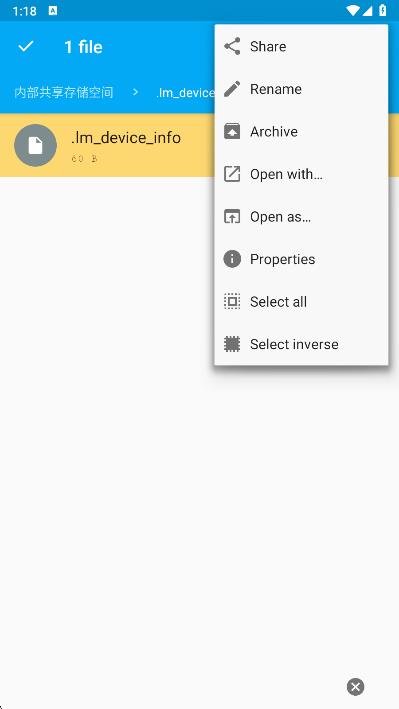This screenshot has height=709, width=399.
Task: Open the Open with… option
Action: 301,174
